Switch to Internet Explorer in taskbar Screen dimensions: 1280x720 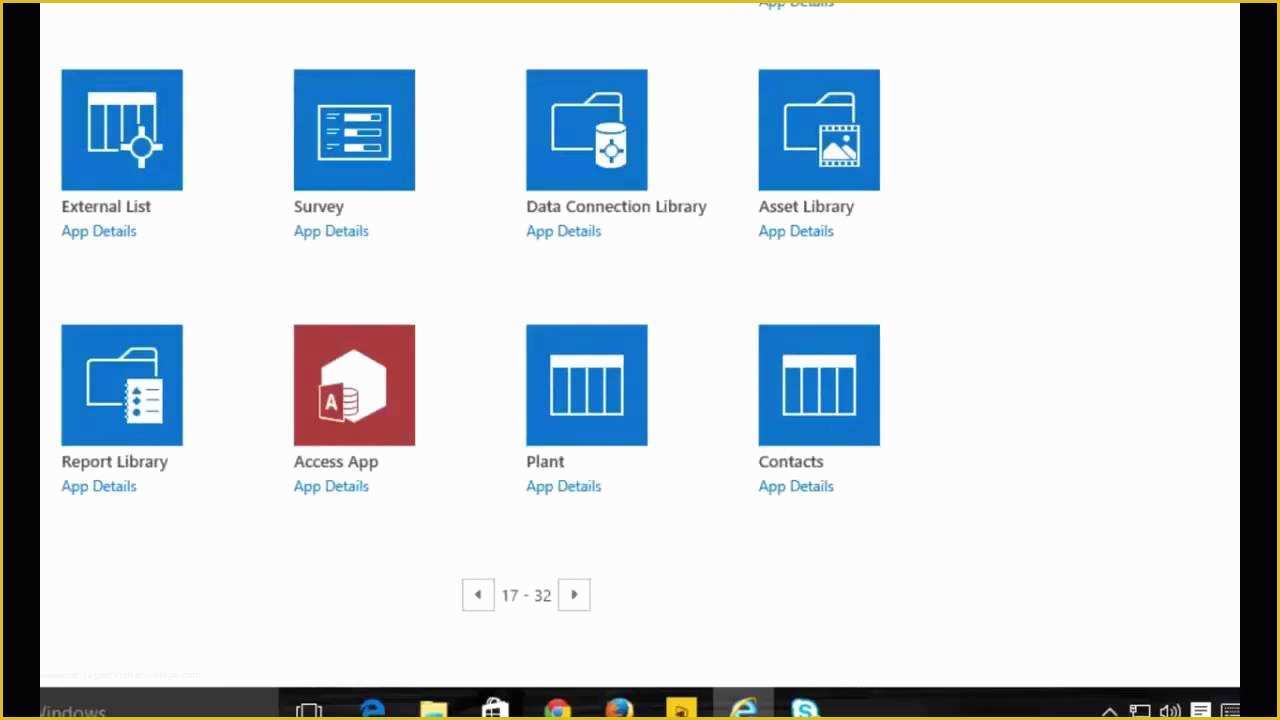click(743, 709)
